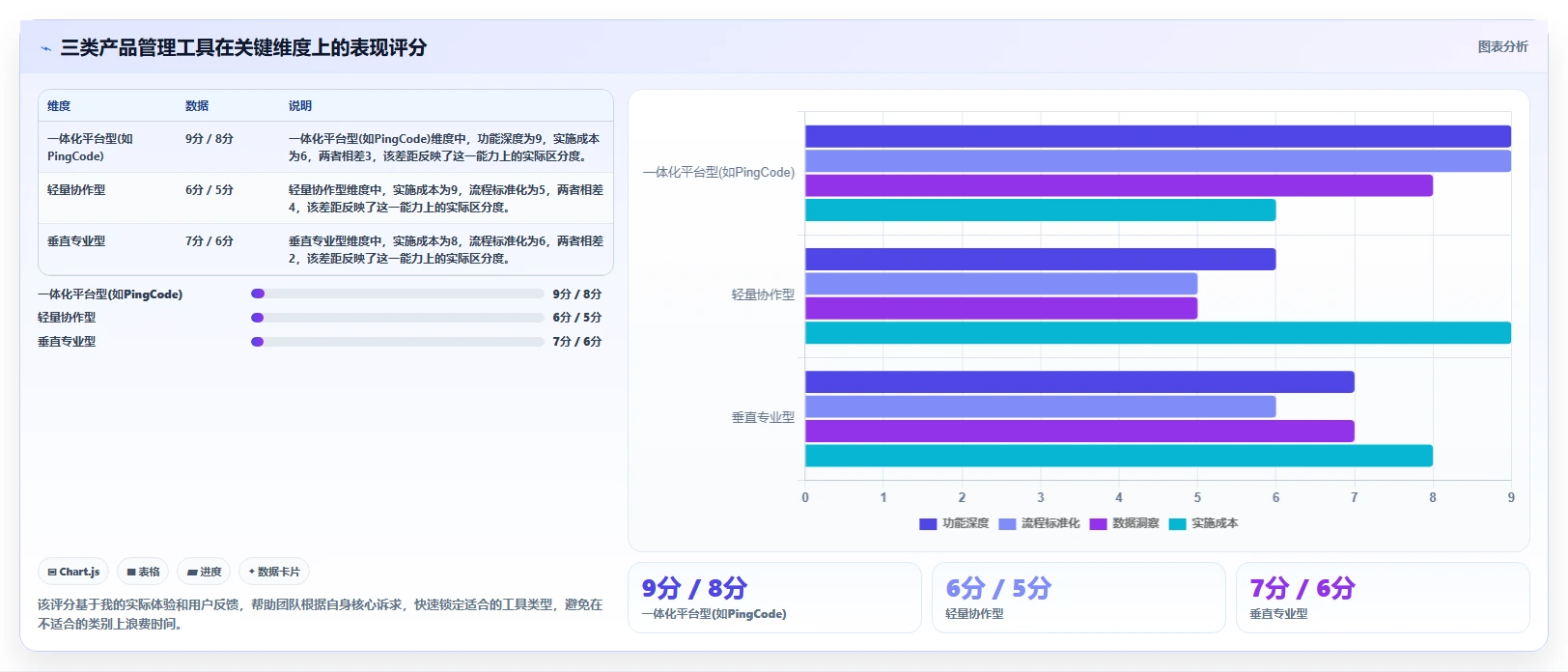Image resolution: width=1568 pixels, height=672 pixels.
Task: Toggle the 功能深度 legend swatch
Action: tap(928, 523)
